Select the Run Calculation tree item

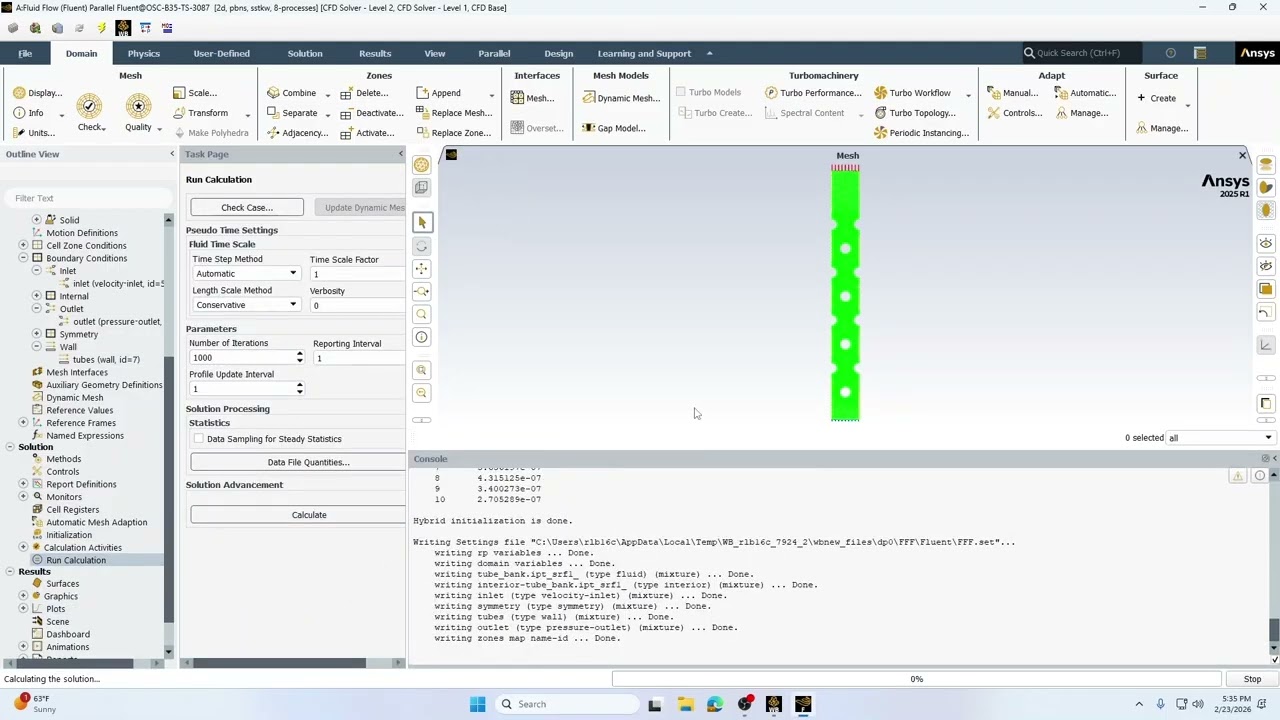(x=75, y=560)
